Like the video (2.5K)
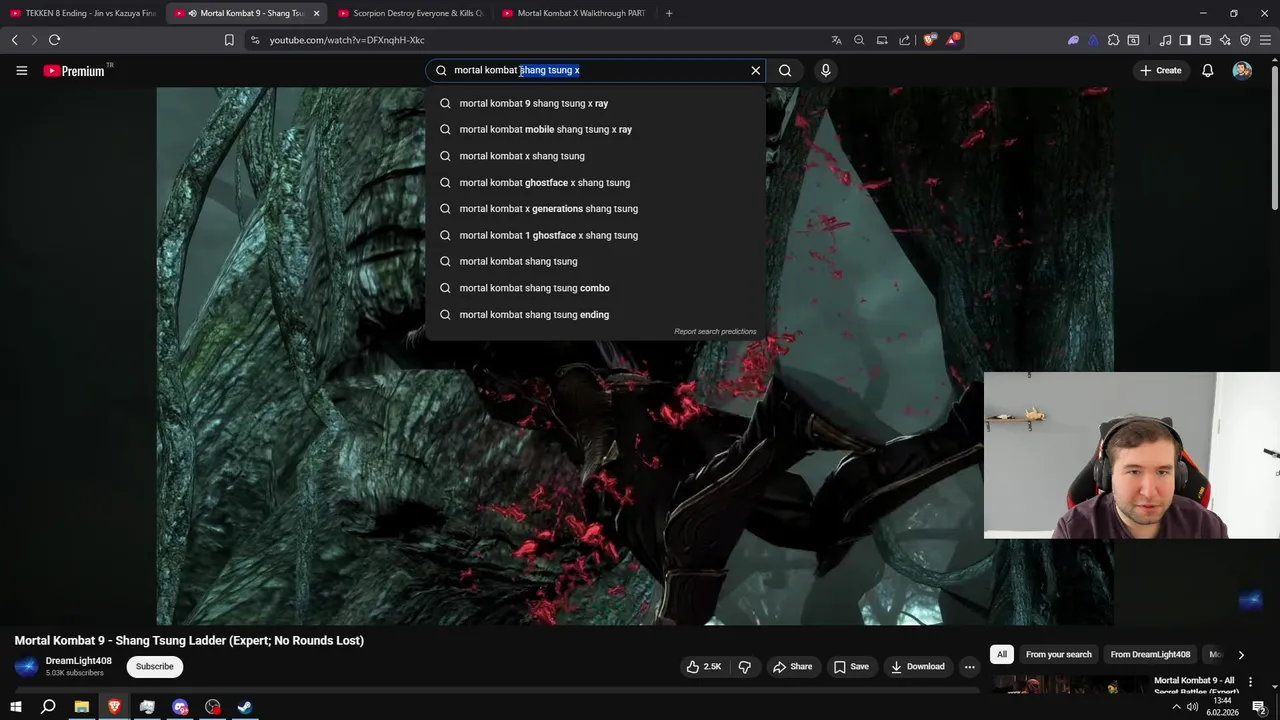The width and height of the screenshot is (1280, 720). [x=704, y=666]
